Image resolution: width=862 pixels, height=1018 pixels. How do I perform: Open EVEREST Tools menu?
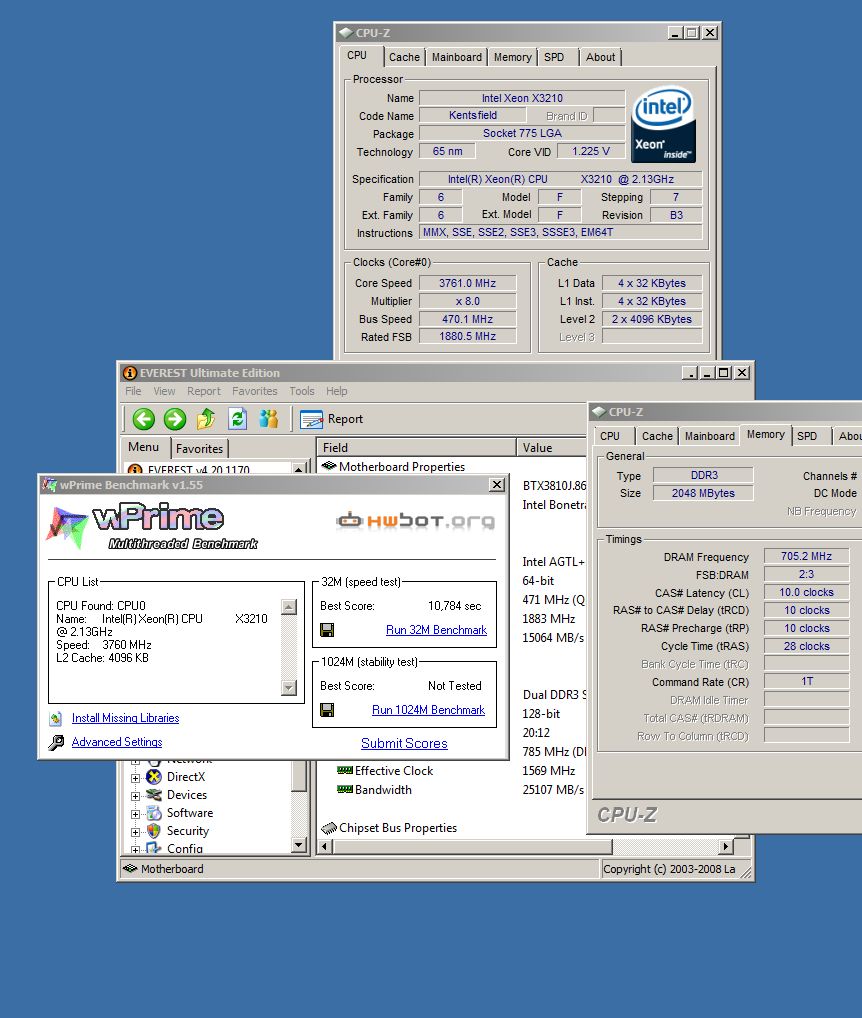[x=302, y=391]
